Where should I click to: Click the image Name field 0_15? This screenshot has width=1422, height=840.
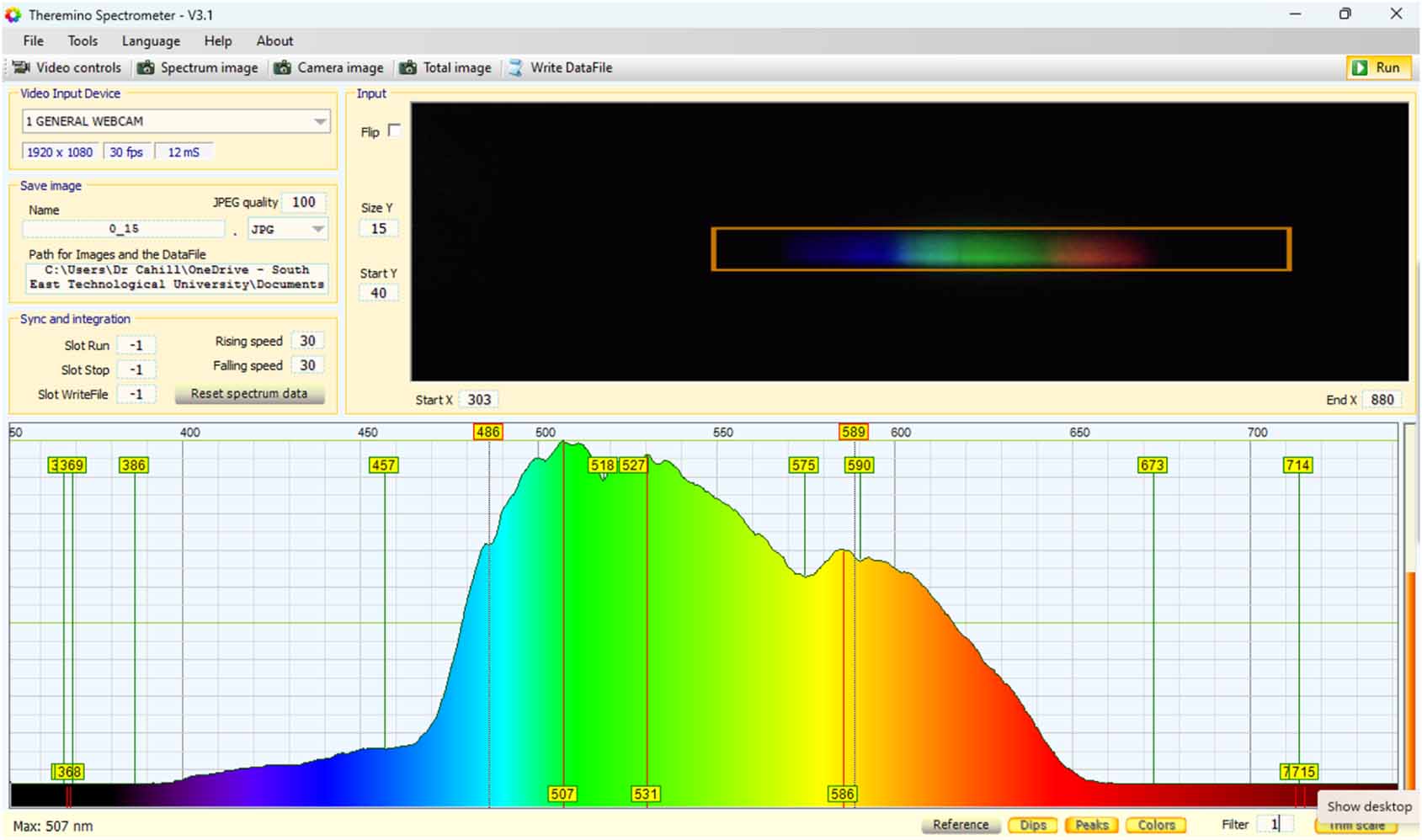124,229
